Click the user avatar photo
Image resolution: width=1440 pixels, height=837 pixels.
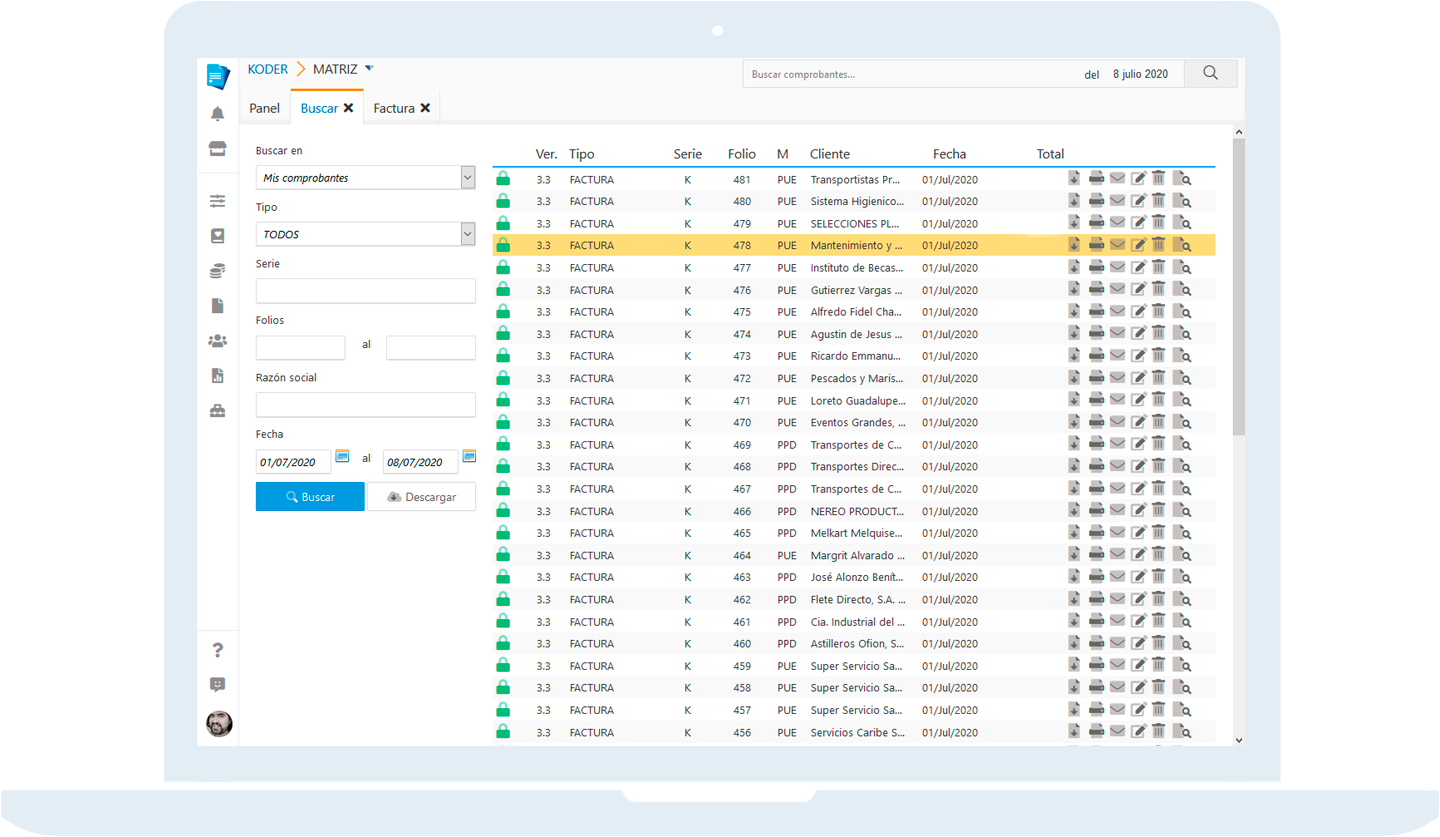click(219, 724)
